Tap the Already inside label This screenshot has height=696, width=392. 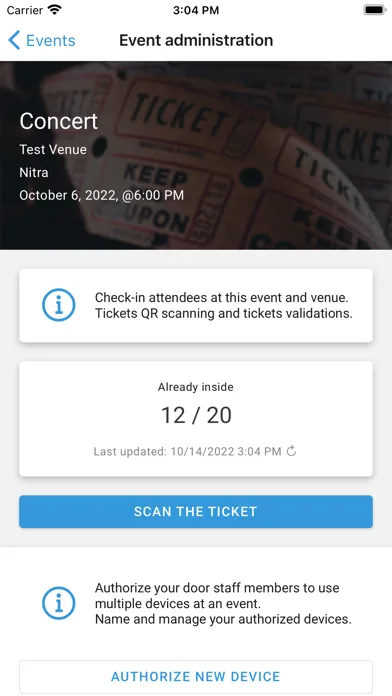click(196, 387)
